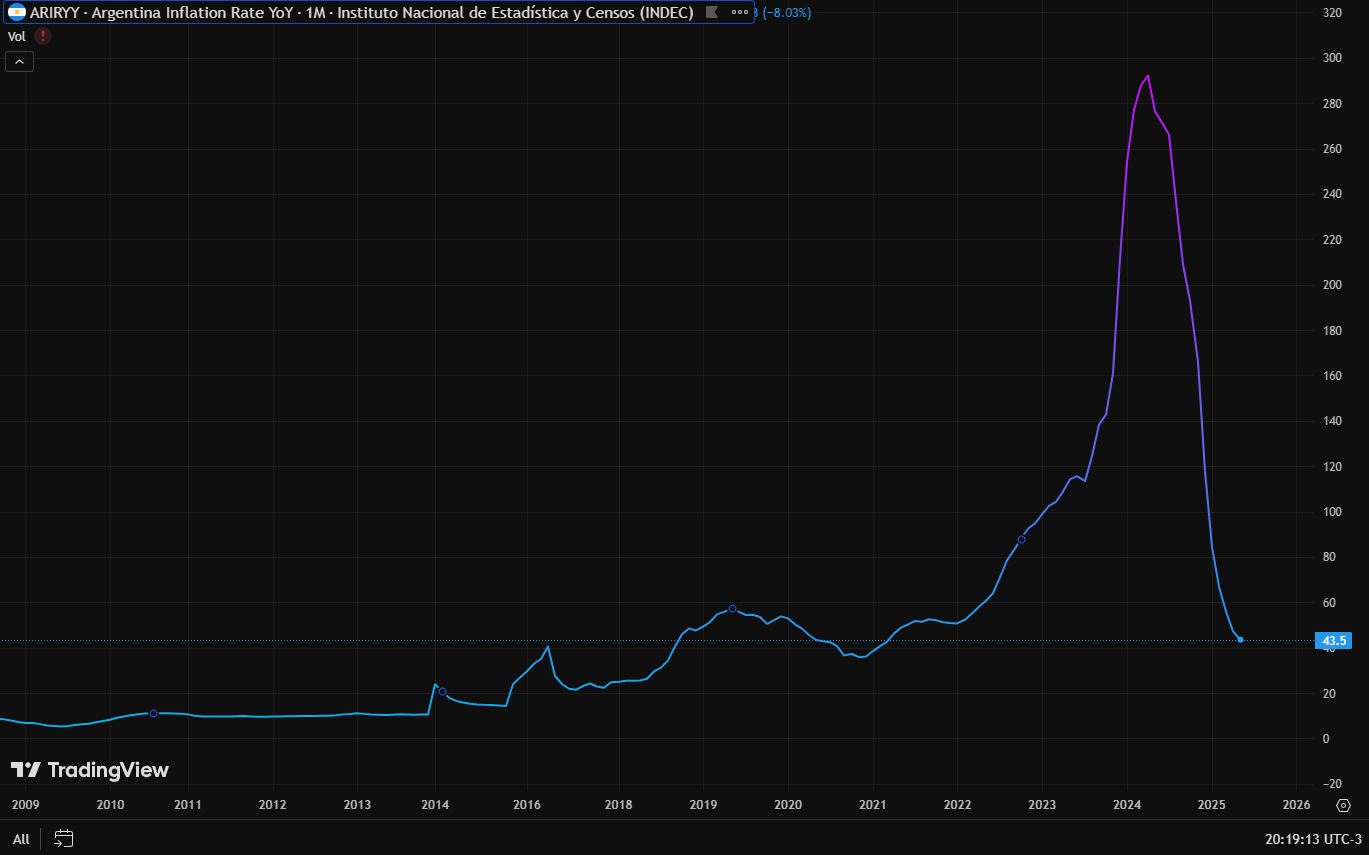Click the 2010 time axis label
This screenshot has height=855, width=1369.
tap(110, 805)
